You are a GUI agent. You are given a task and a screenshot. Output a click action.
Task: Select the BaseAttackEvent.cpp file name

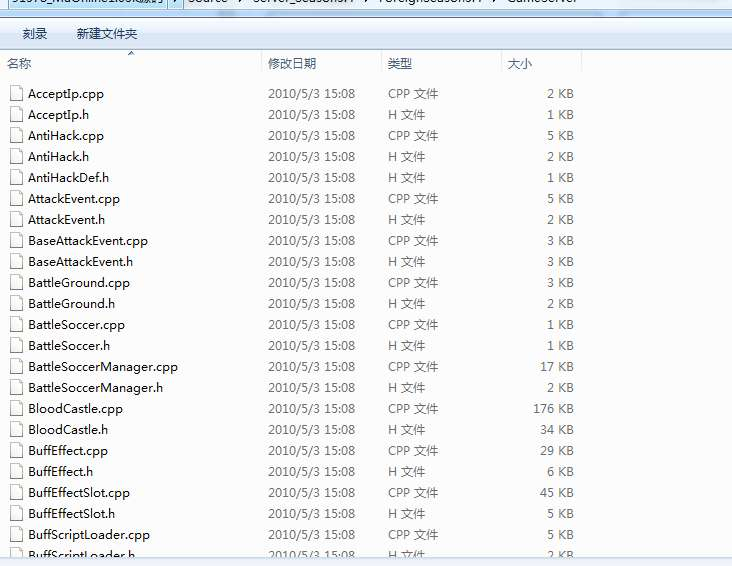coord(88,240)
